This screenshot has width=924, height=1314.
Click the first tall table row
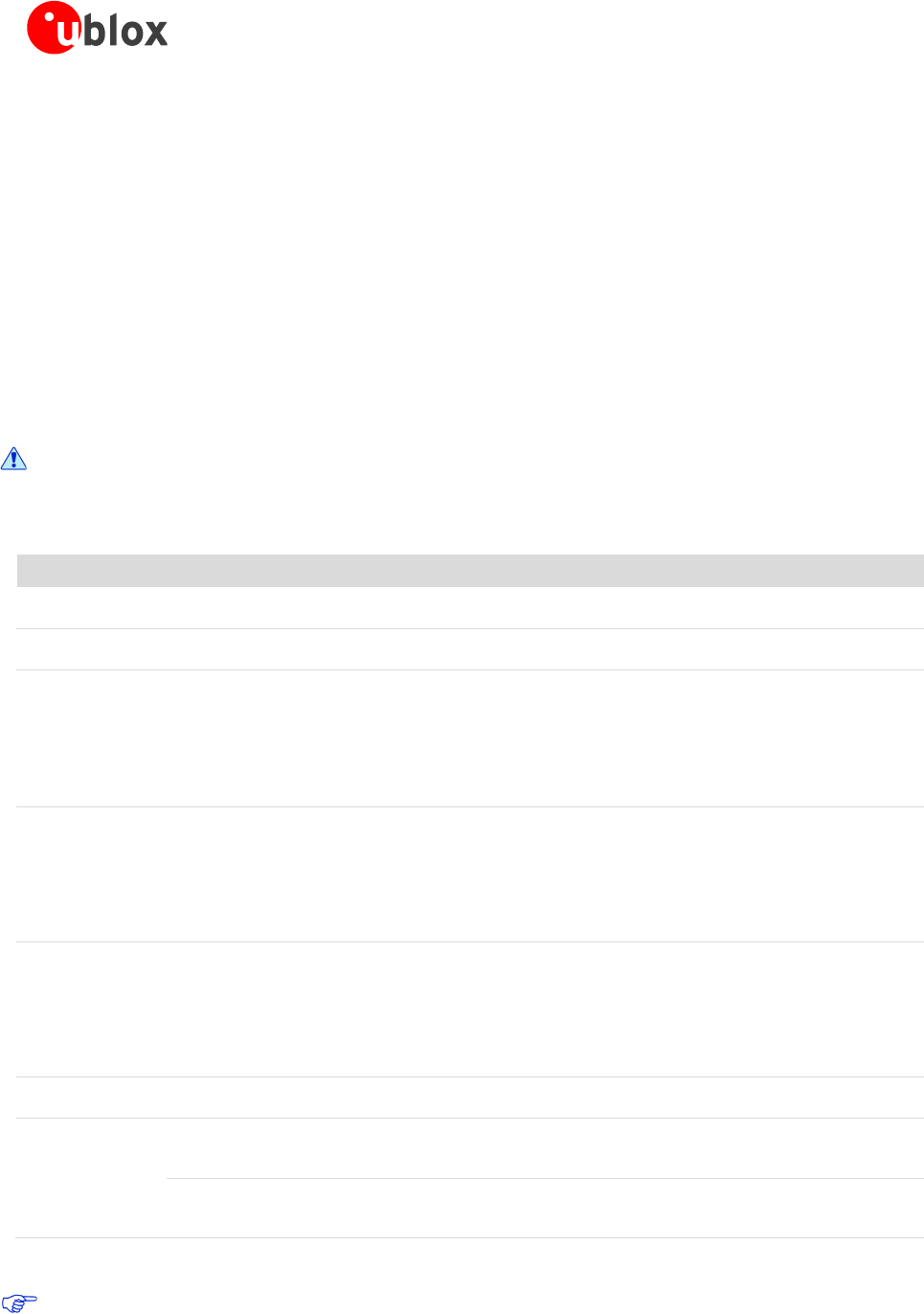tap(470, 738)
